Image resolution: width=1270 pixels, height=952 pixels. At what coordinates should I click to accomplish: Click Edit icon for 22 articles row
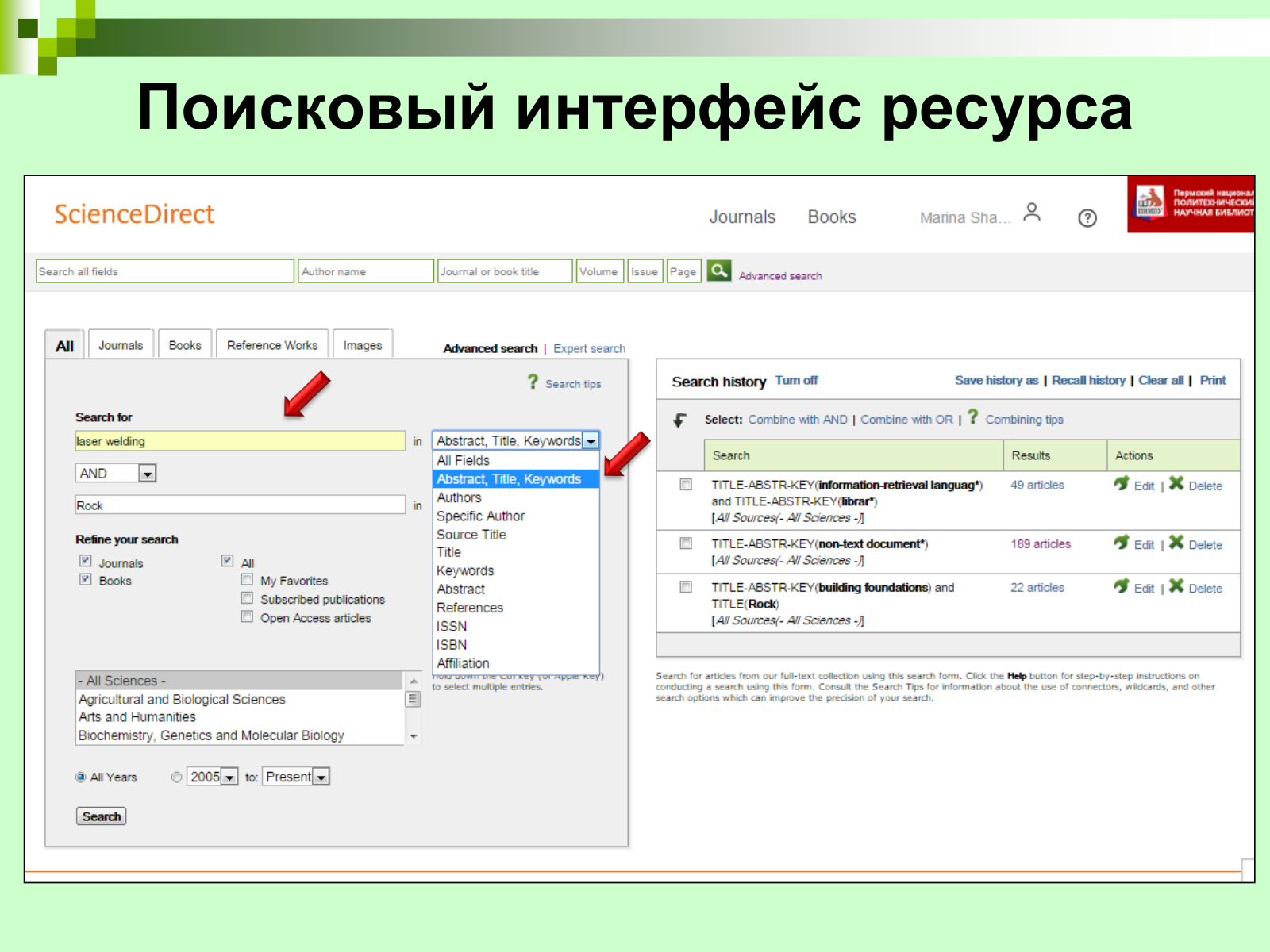(x=1122, y=585)
